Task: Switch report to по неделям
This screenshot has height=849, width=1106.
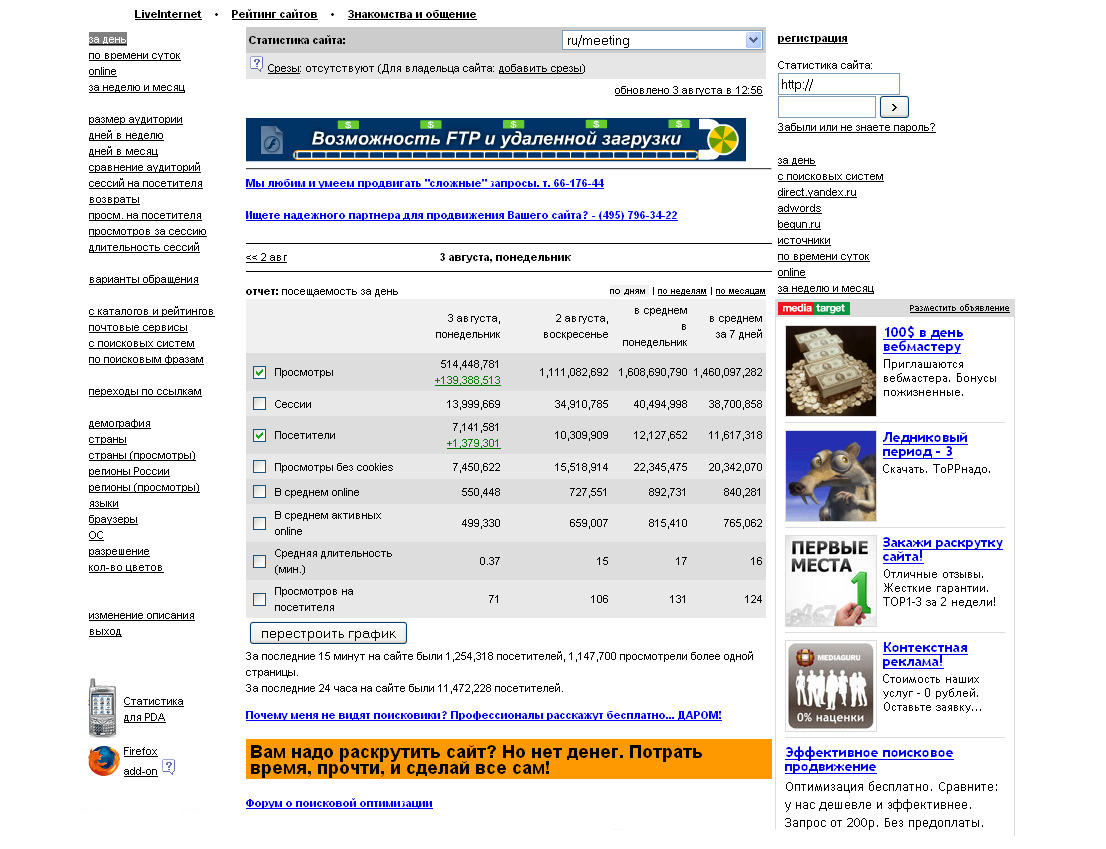Action: (681, 291)
